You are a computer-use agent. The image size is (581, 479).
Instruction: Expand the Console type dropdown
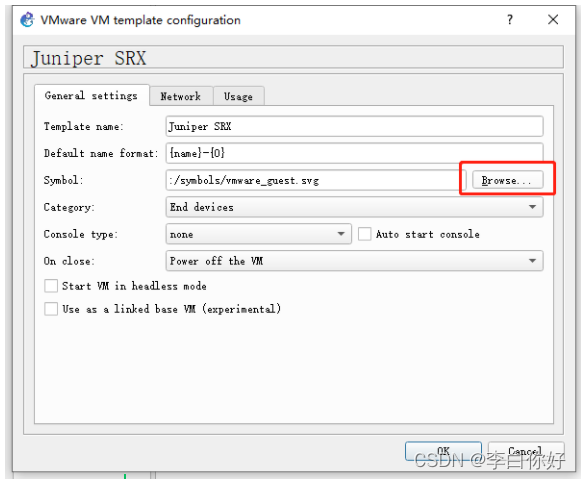258,234
